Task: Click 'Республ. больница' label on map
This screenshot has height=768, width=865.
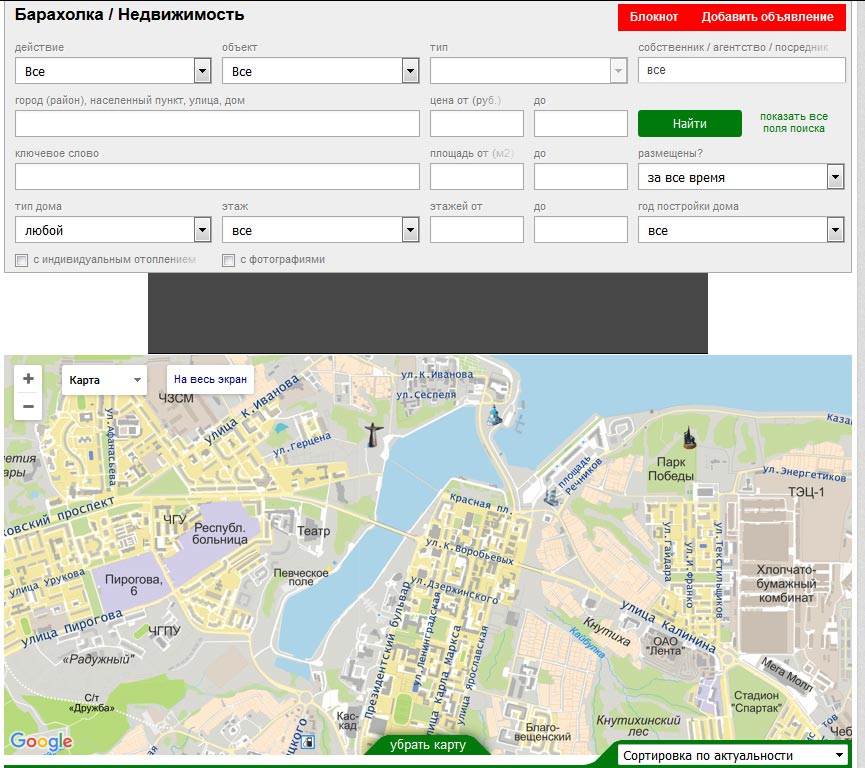Action: pyautogui.click(x=220, y=534)
